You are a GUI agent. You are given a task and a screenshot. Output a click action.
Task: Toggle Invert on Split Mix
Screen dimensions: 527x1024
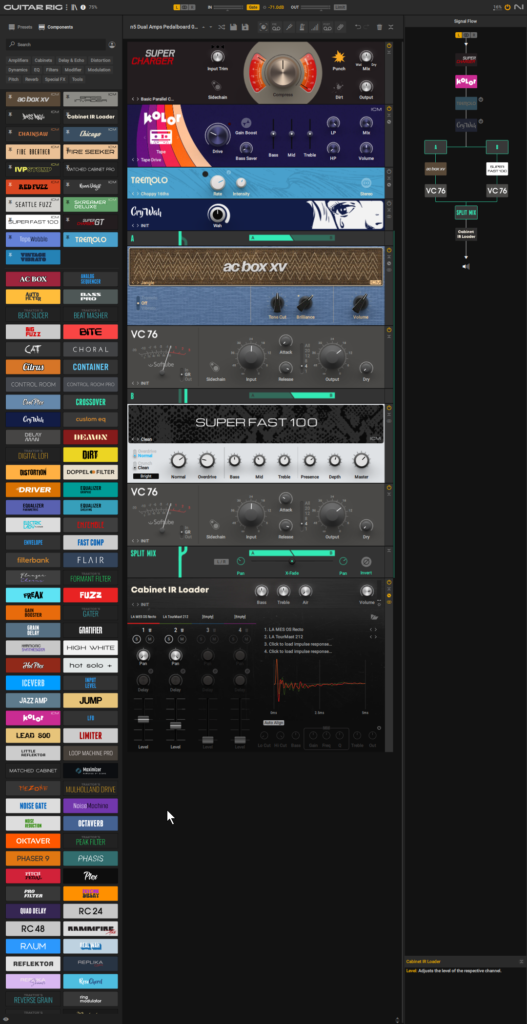coord(366,562)
